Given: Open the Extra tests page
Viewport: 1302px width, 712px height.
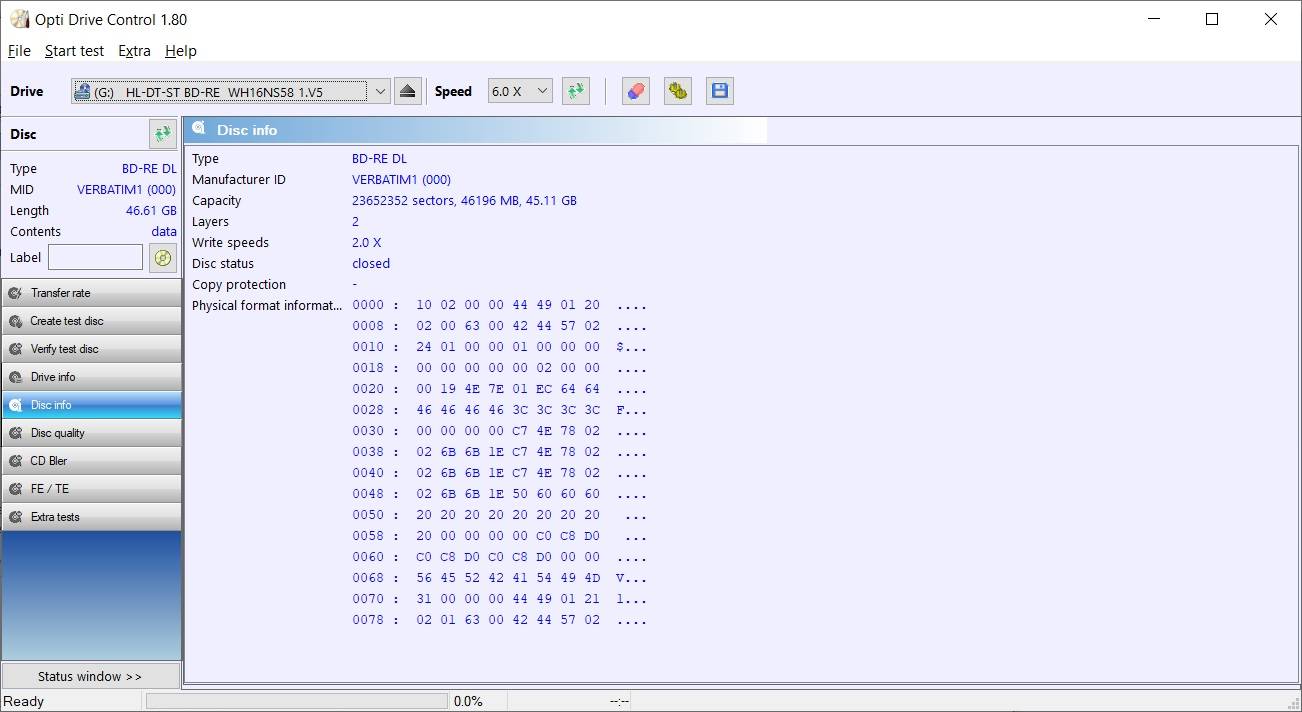Looking at the screenshot, I should [x=91, y=517].
